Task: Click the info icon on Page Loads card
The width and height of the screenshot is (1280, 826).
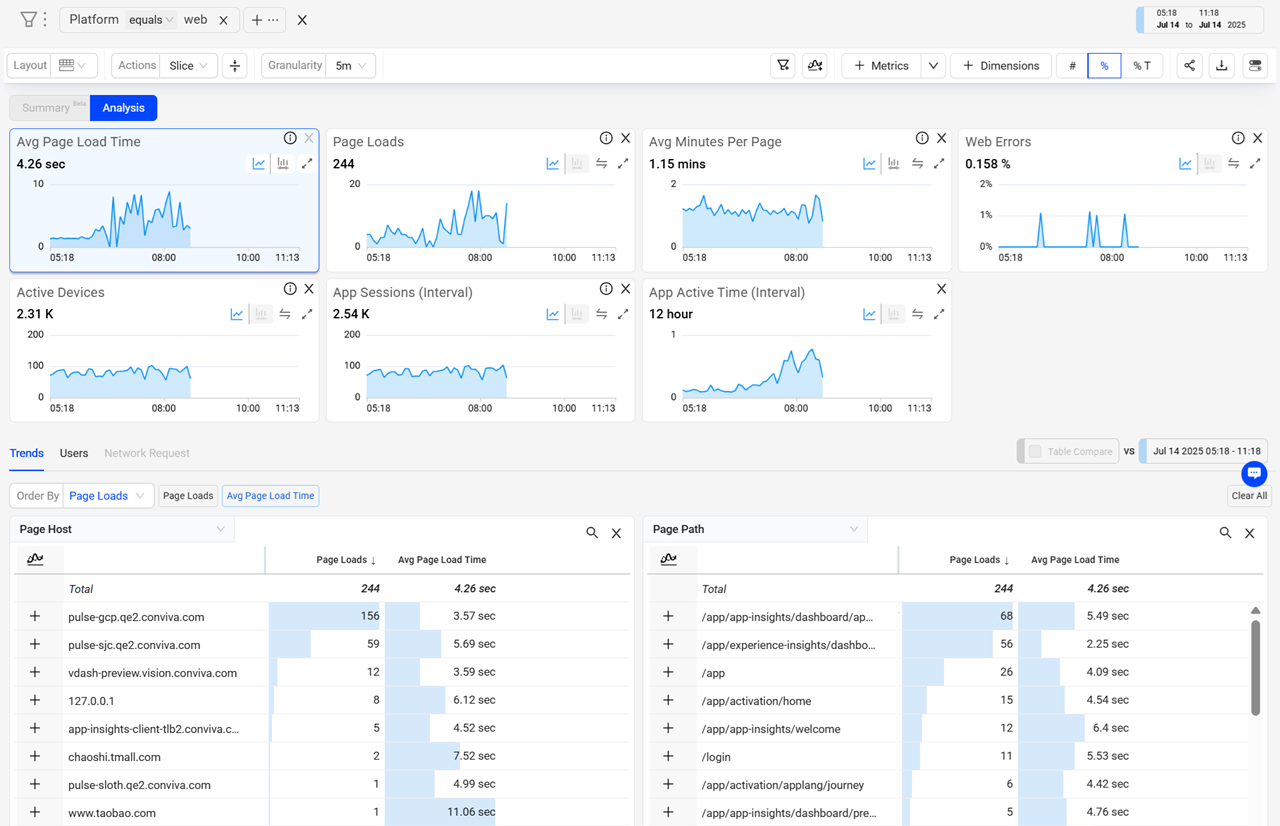Action: (606, 138)
